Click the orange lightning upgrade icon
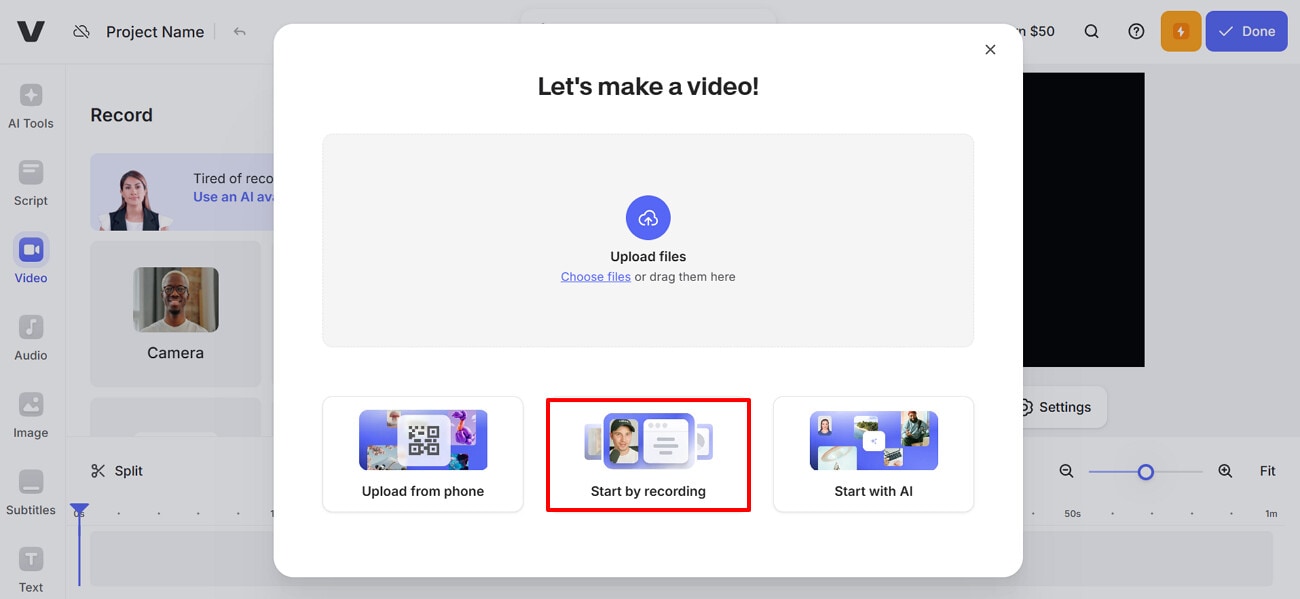Image resolution: width=1300 pixels, height=599 pixels. (x=1181, y=31)
